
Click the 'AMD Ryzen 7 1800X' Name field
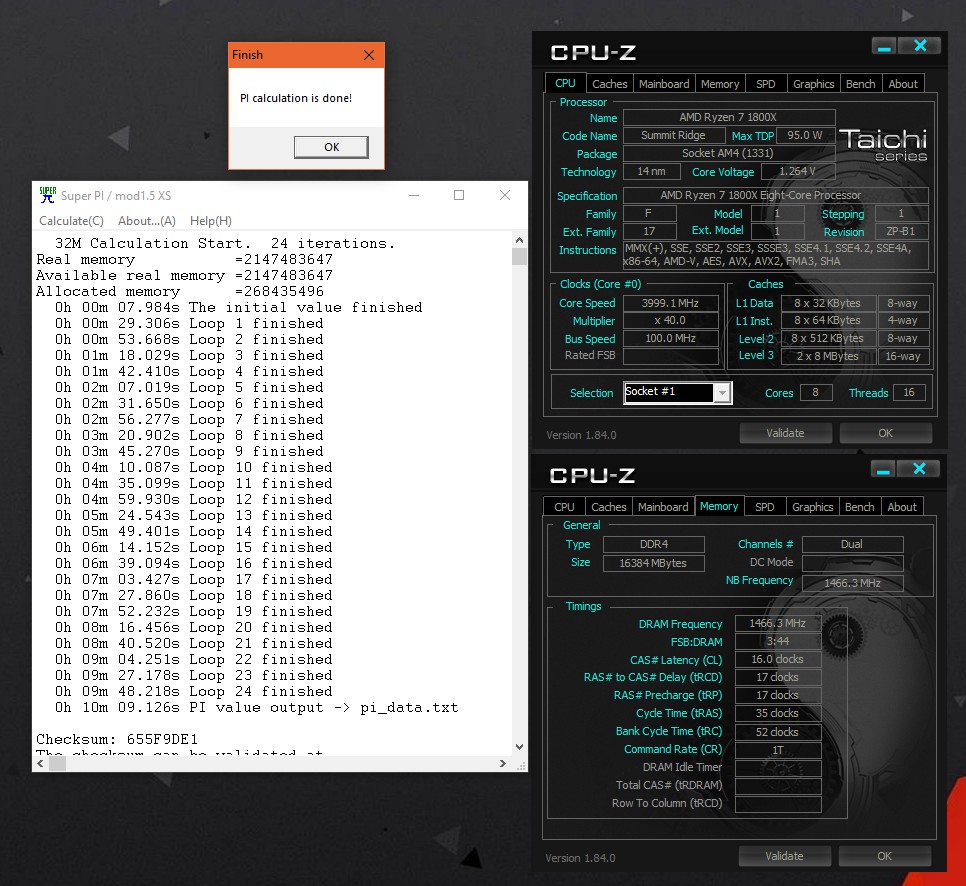pos(729,117)
